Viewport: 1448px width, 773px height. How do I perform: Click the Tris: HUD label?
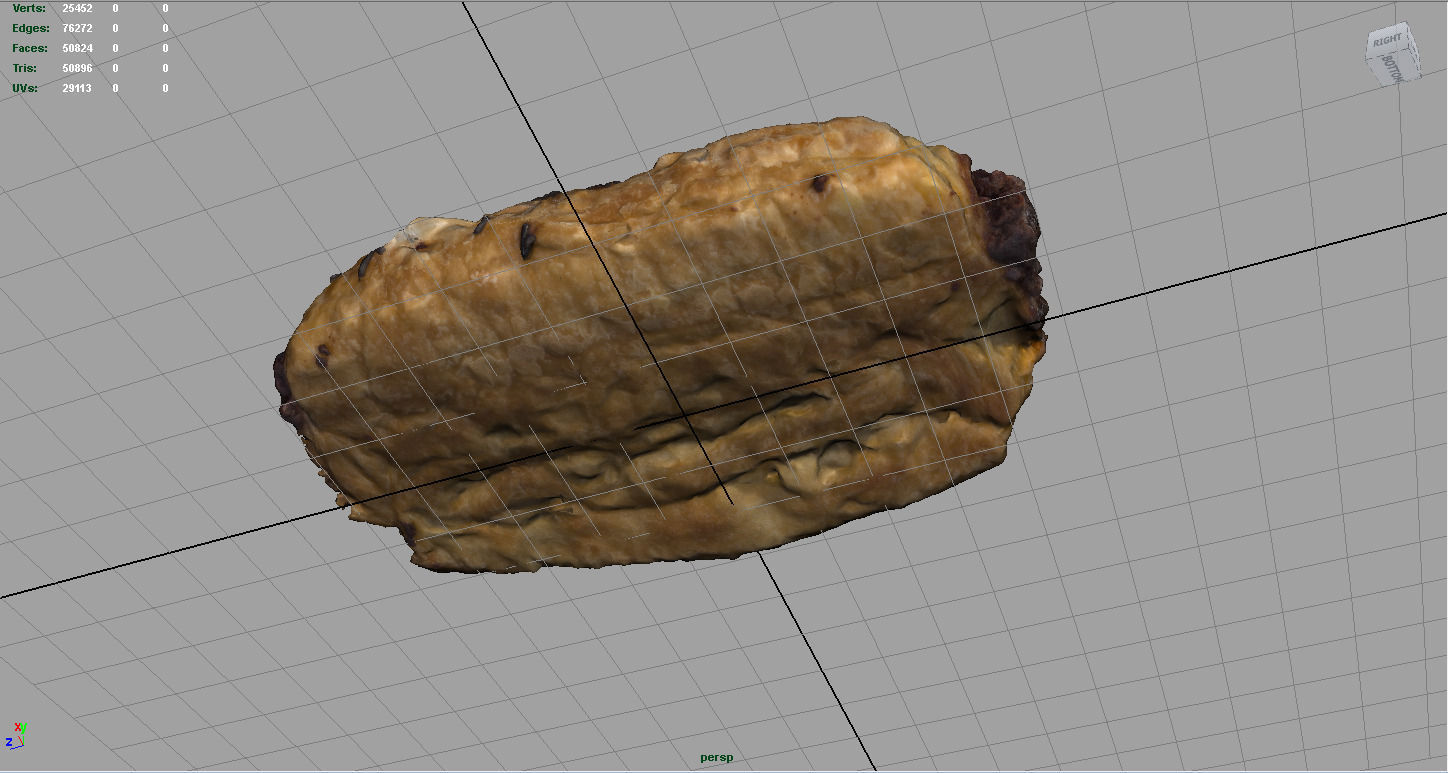[25, 68]
